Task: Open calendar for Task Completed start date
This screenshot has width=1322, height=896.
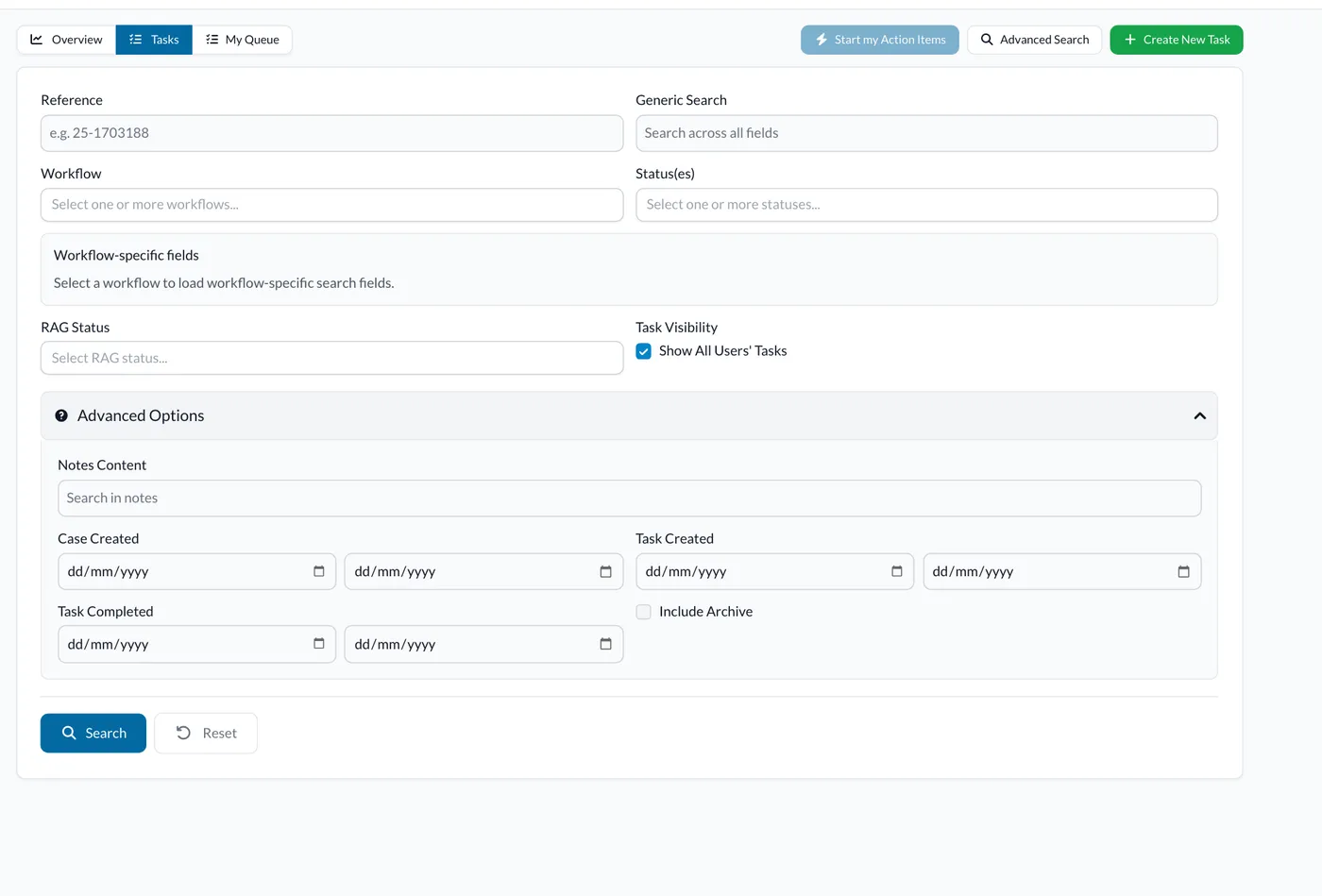Action: tap(319, 644)
